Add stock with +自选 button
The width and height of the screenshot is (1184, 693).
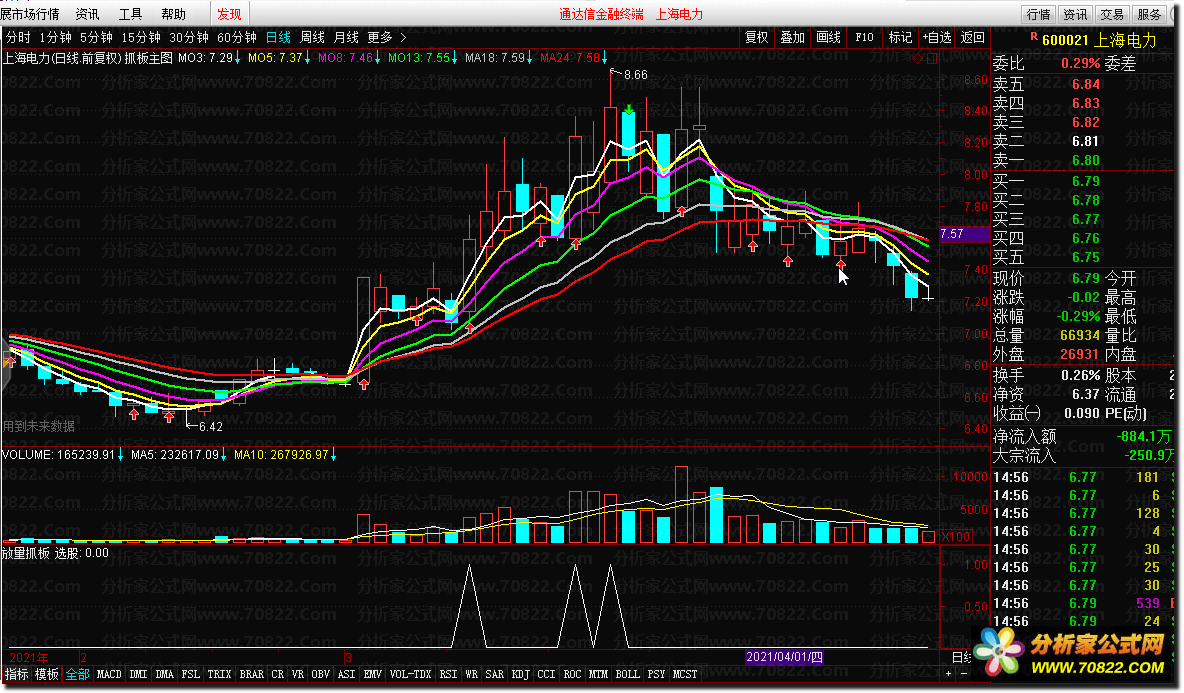coord(936,37)
